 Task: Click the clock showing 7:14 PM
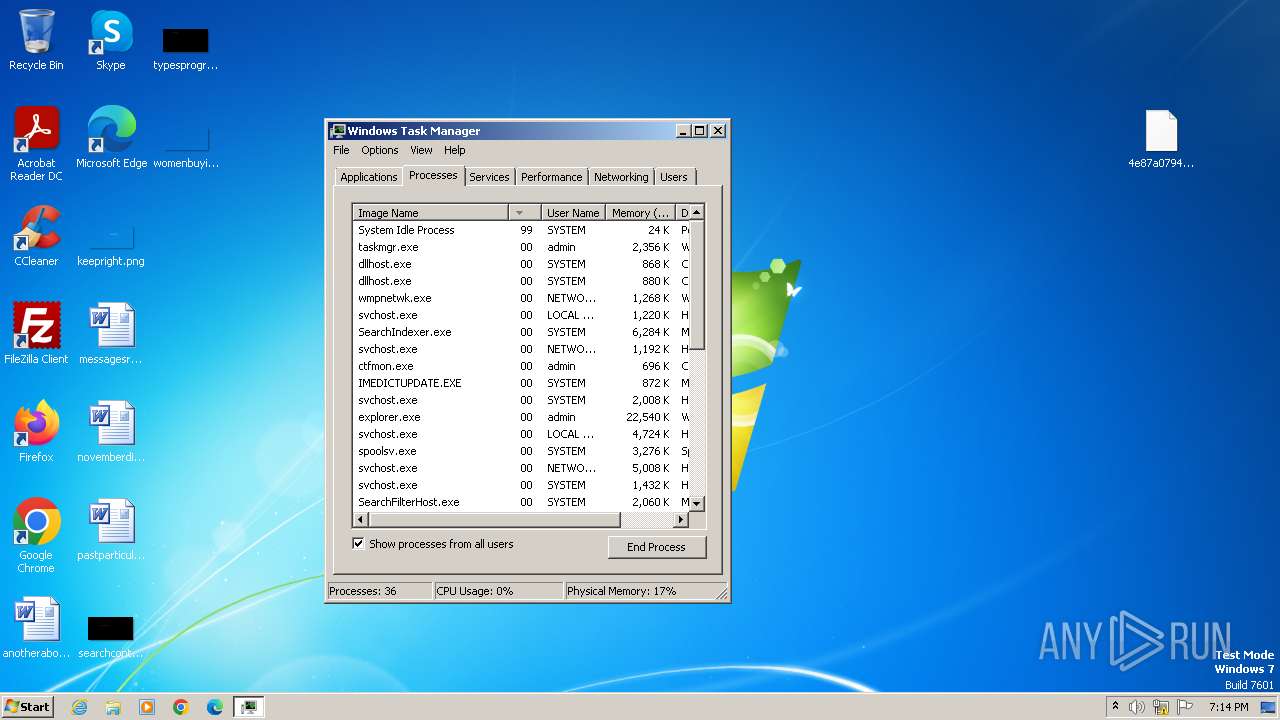[x=1229, y=707]
